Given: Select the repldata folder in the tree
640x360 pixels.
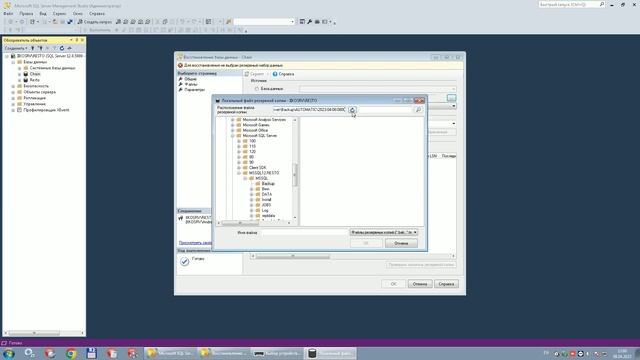Looking at the screenshot, I should [x=268, y=216].
